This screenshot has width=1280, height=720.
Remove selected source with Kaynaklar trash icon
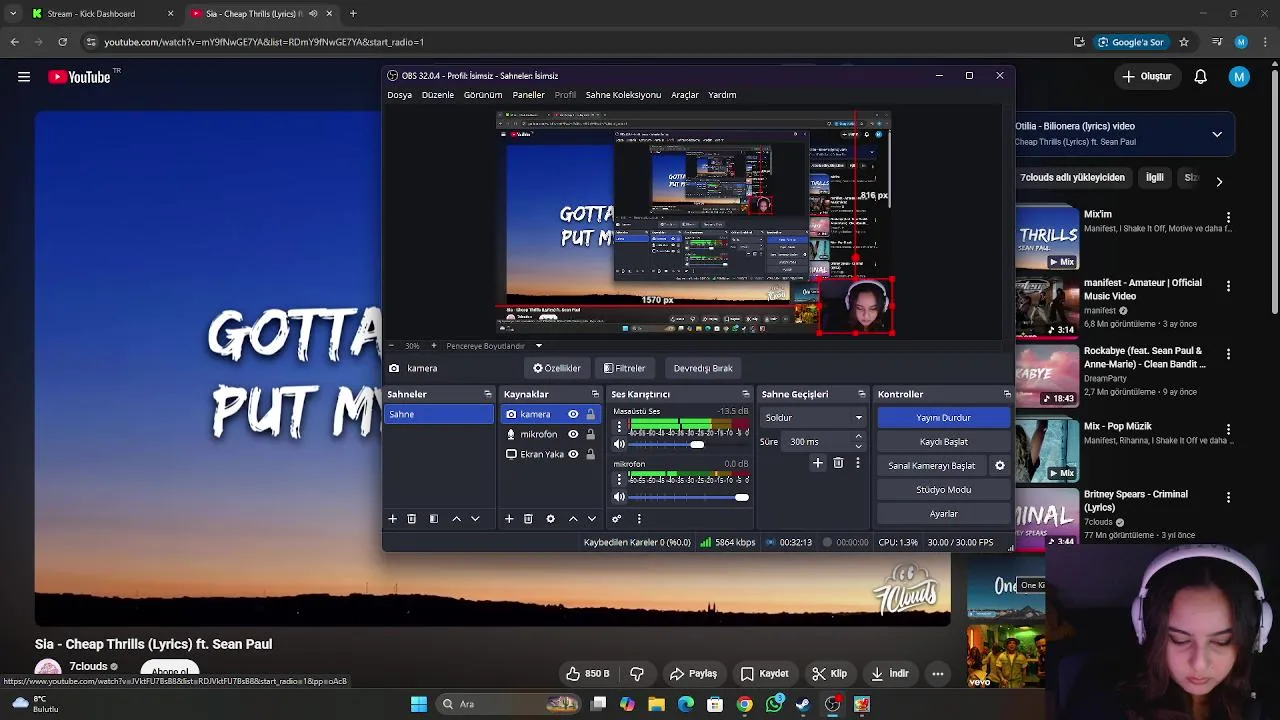528,519
